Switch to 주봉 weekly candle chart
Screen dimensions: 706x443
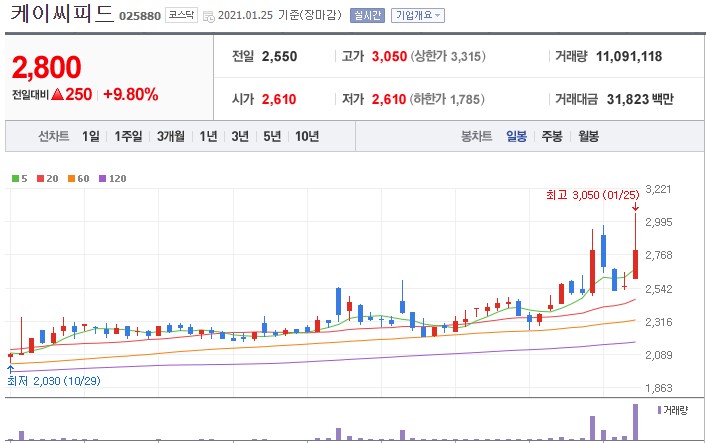pyautogui.click(x=552, y=136)
